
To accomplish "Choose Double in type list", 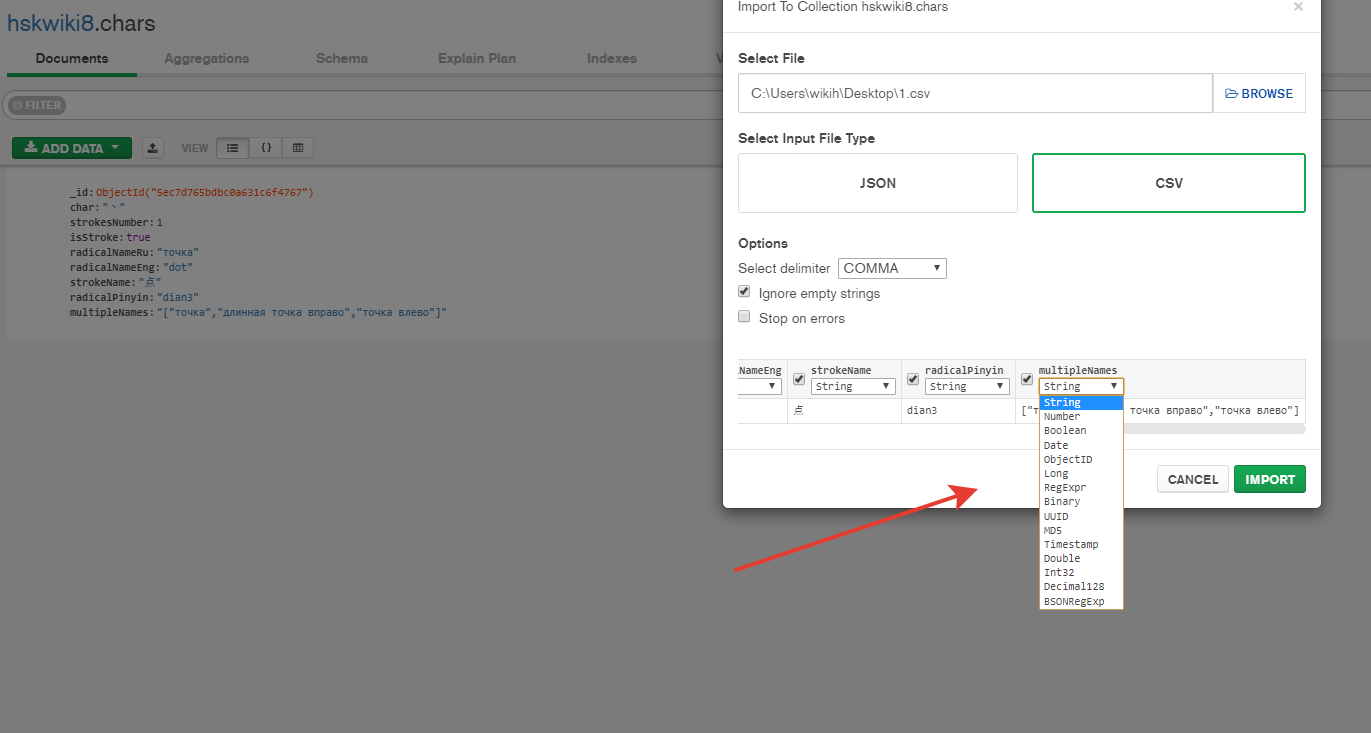I will [1081, 558].
